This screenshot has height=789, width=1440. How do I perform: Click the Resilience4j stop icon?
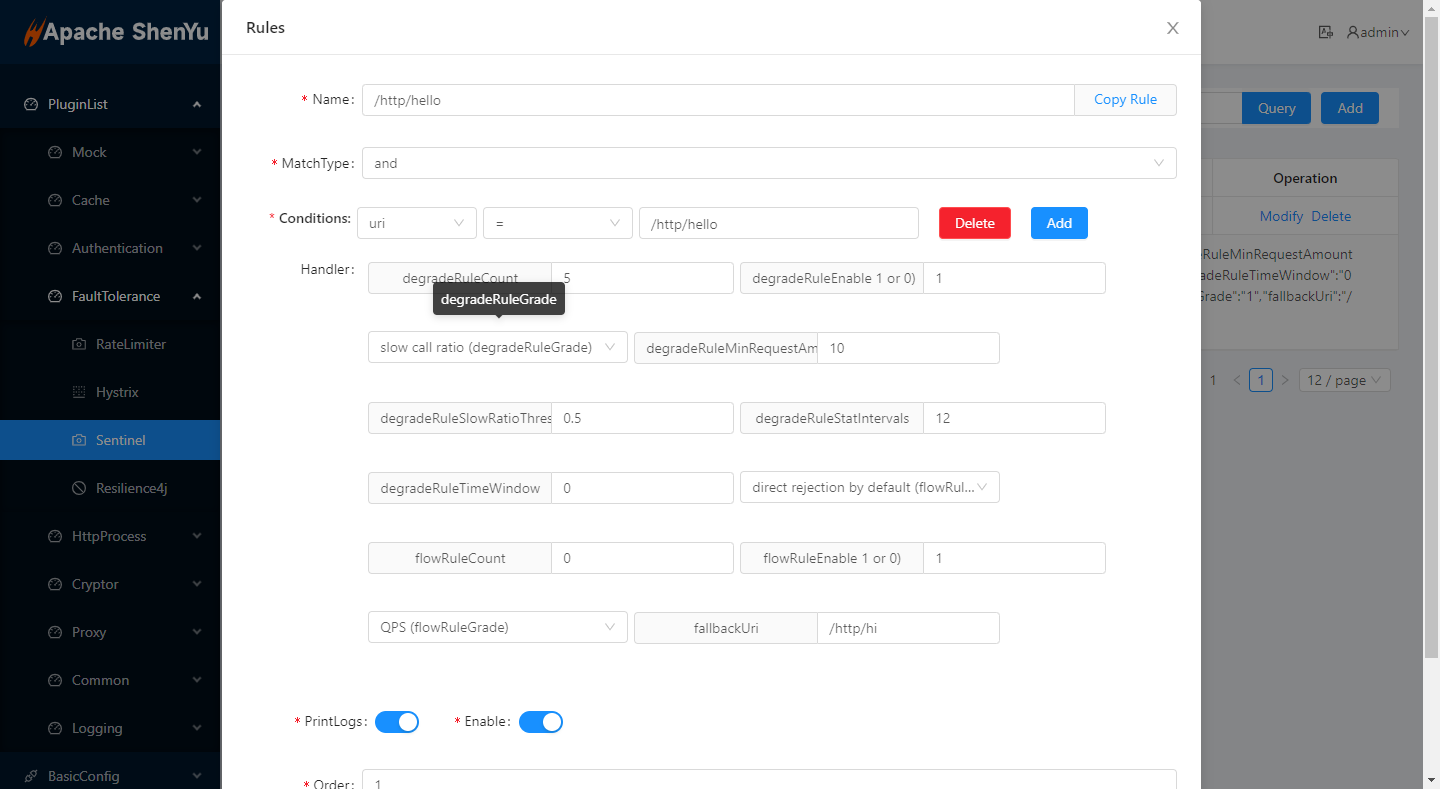tap(79, 488)
